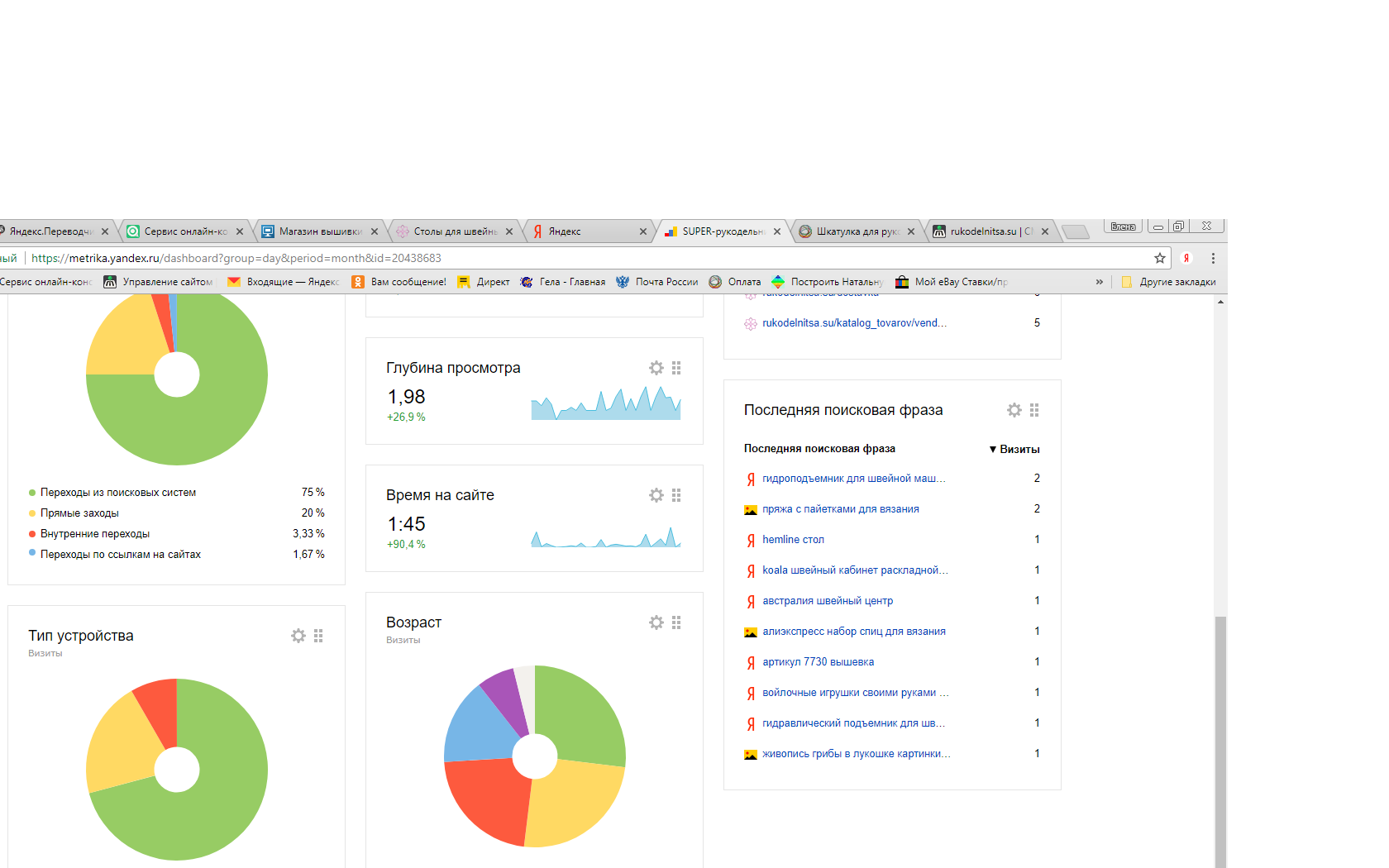
Task: Open Почта России bookmark
Action: [657, 282]
